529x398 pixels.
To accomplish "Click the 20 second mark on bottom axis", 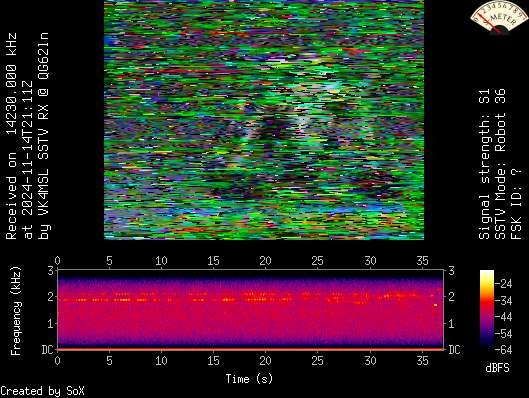I will tap(266, 361).
